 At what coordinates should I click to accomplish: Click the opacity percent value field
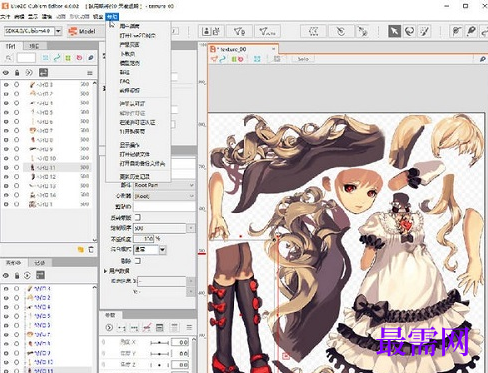pyautogui.click(x=144, y=239)
